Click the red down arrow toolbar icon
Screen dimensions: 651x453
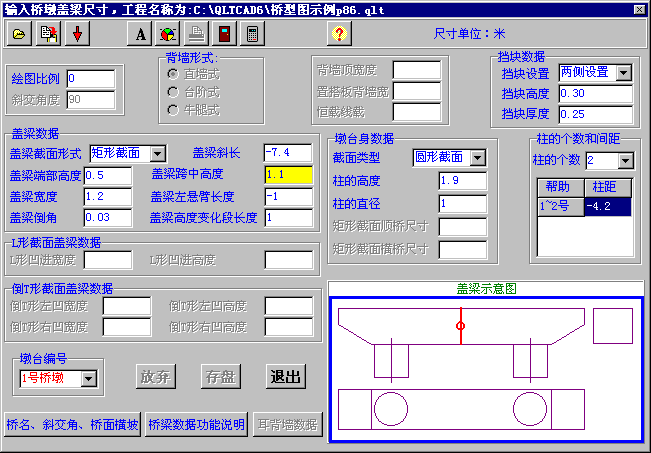coord(77,34)
